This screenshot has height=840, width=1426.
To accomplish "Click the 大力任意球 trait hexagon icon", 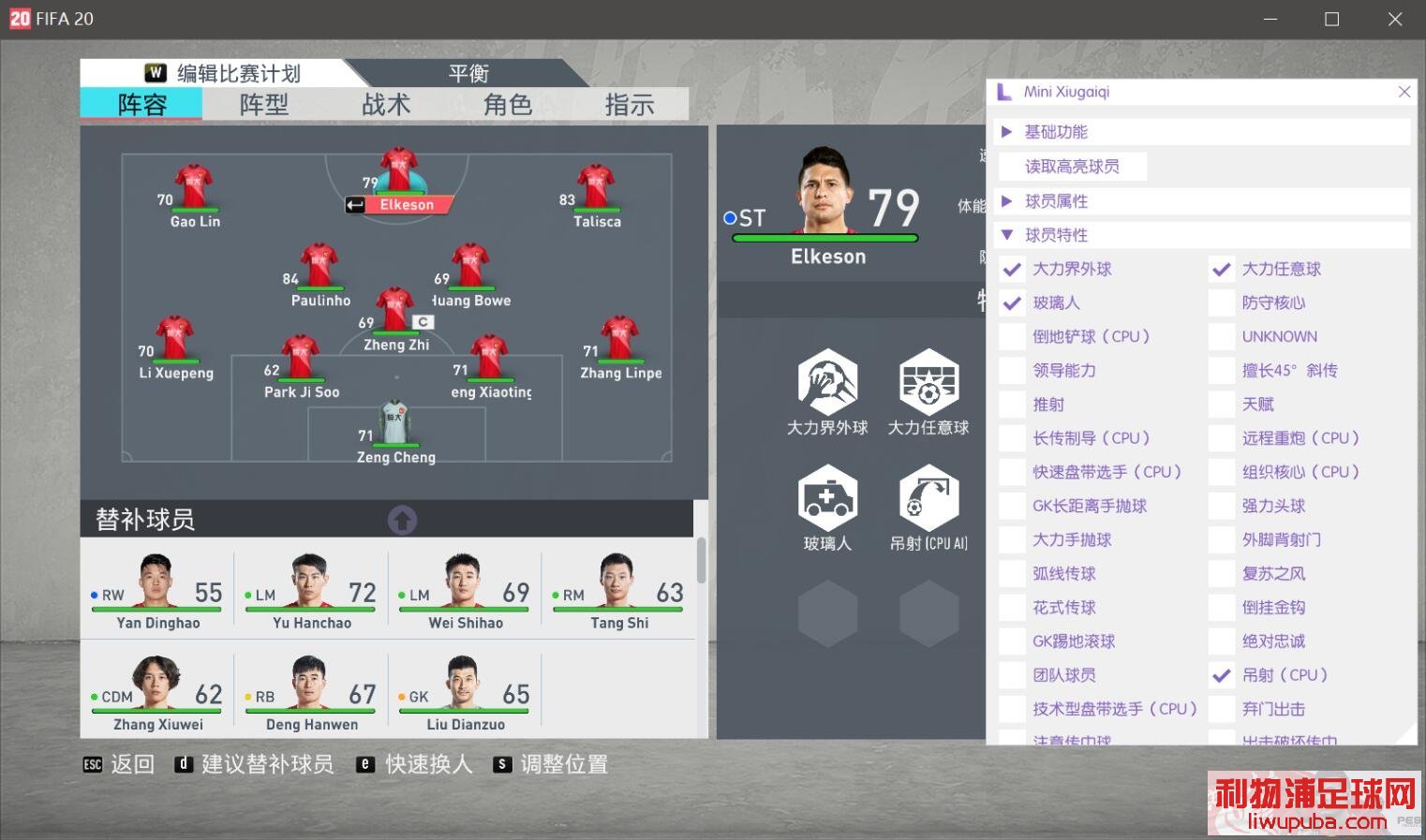I will [x=928, y=382].
